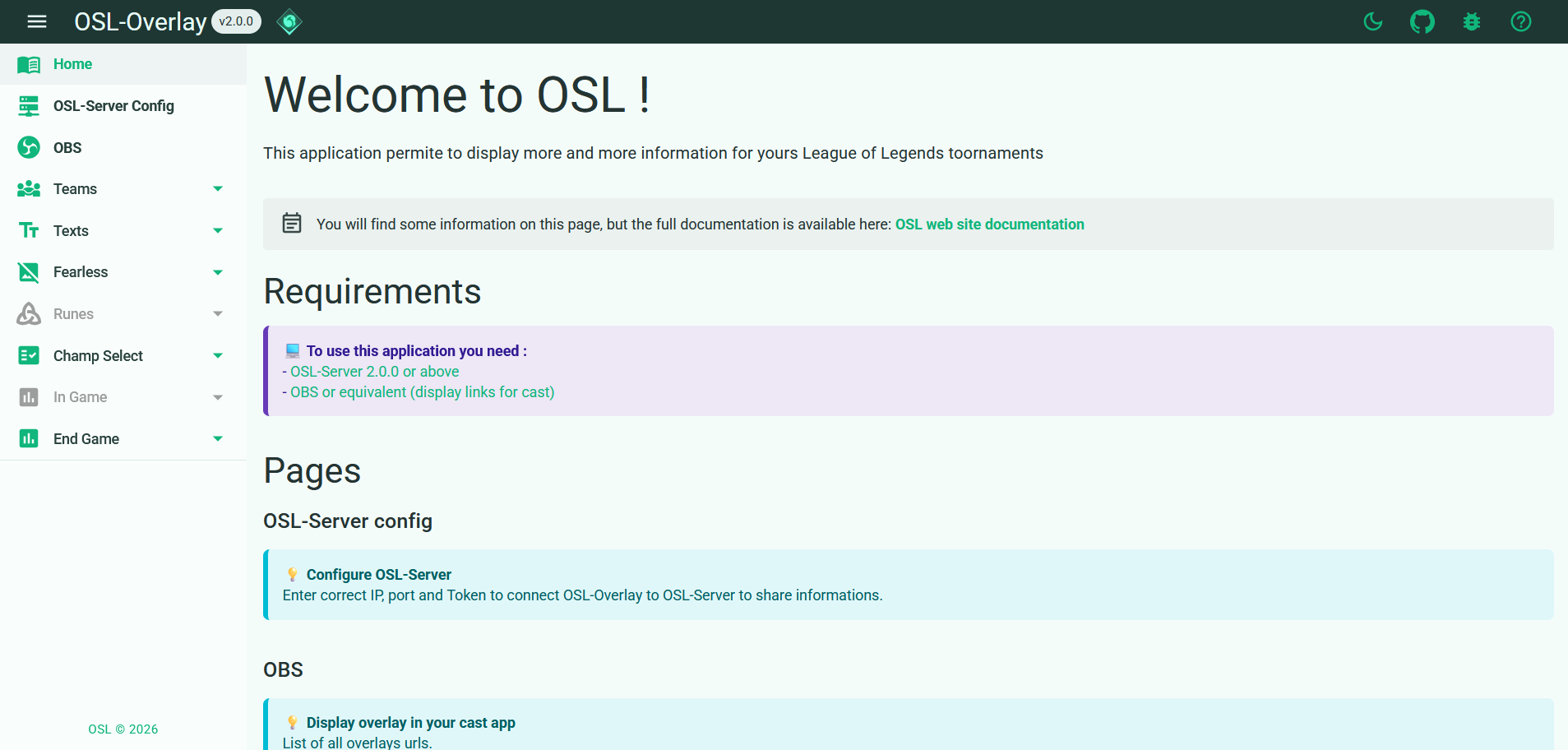The height and width of the screenshot is (750, 1568).
Task: Click the In Game chart icon
Action: pyautogui.click(x=29, y=397)
